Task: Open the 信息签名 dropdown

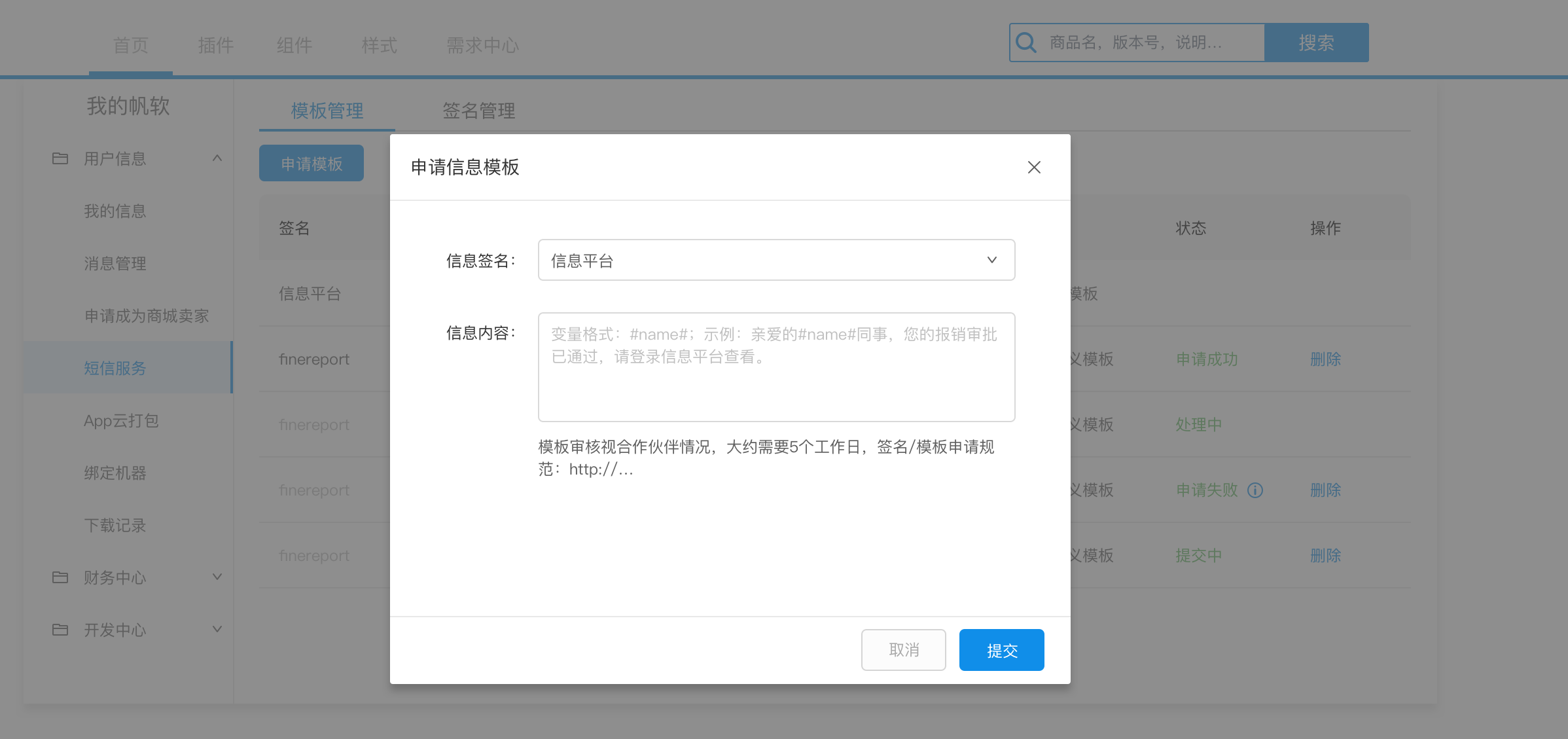Action: pos(776,261)
